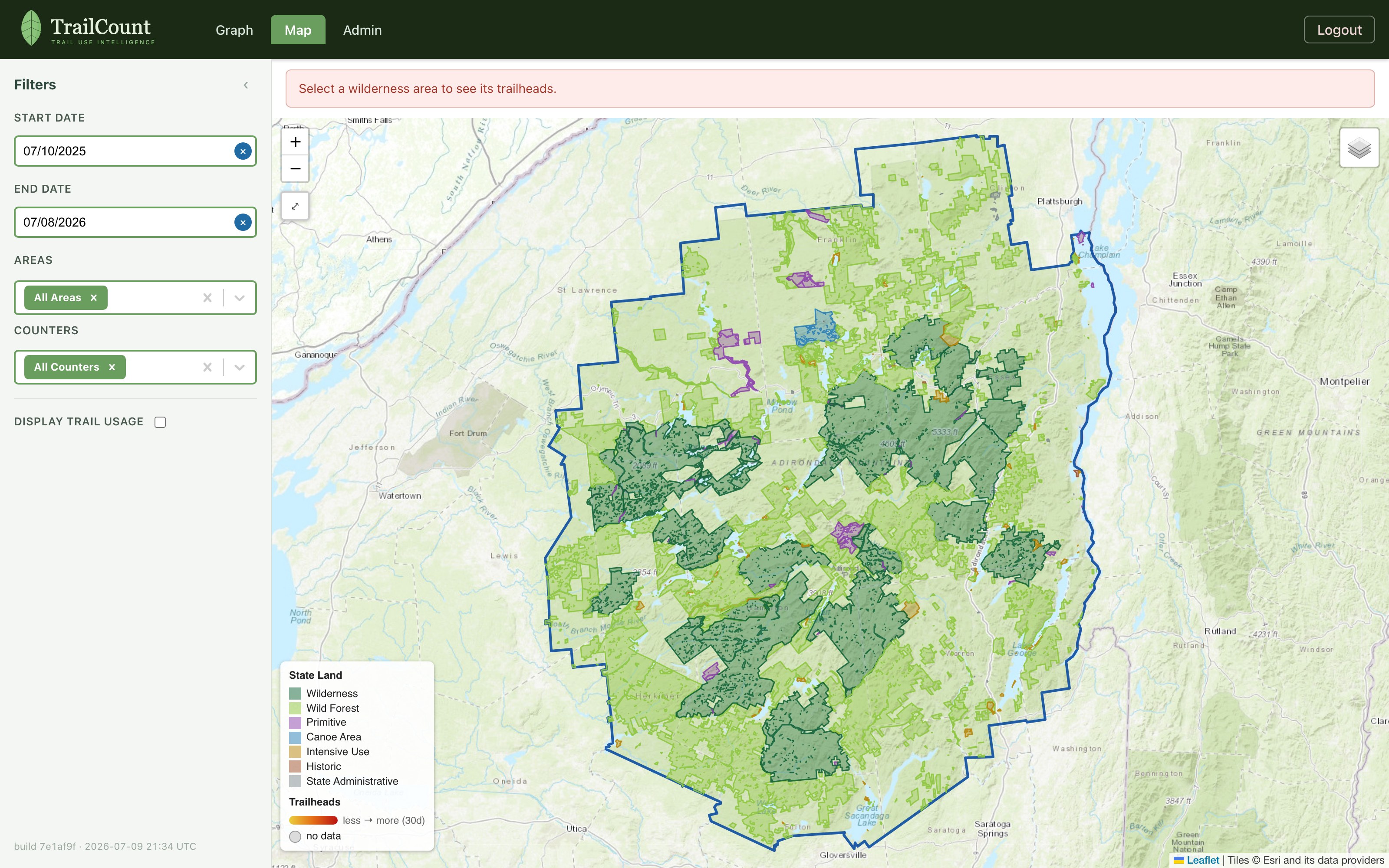
Task: Click the Primitive legend swatch
Action: (295, 723)
